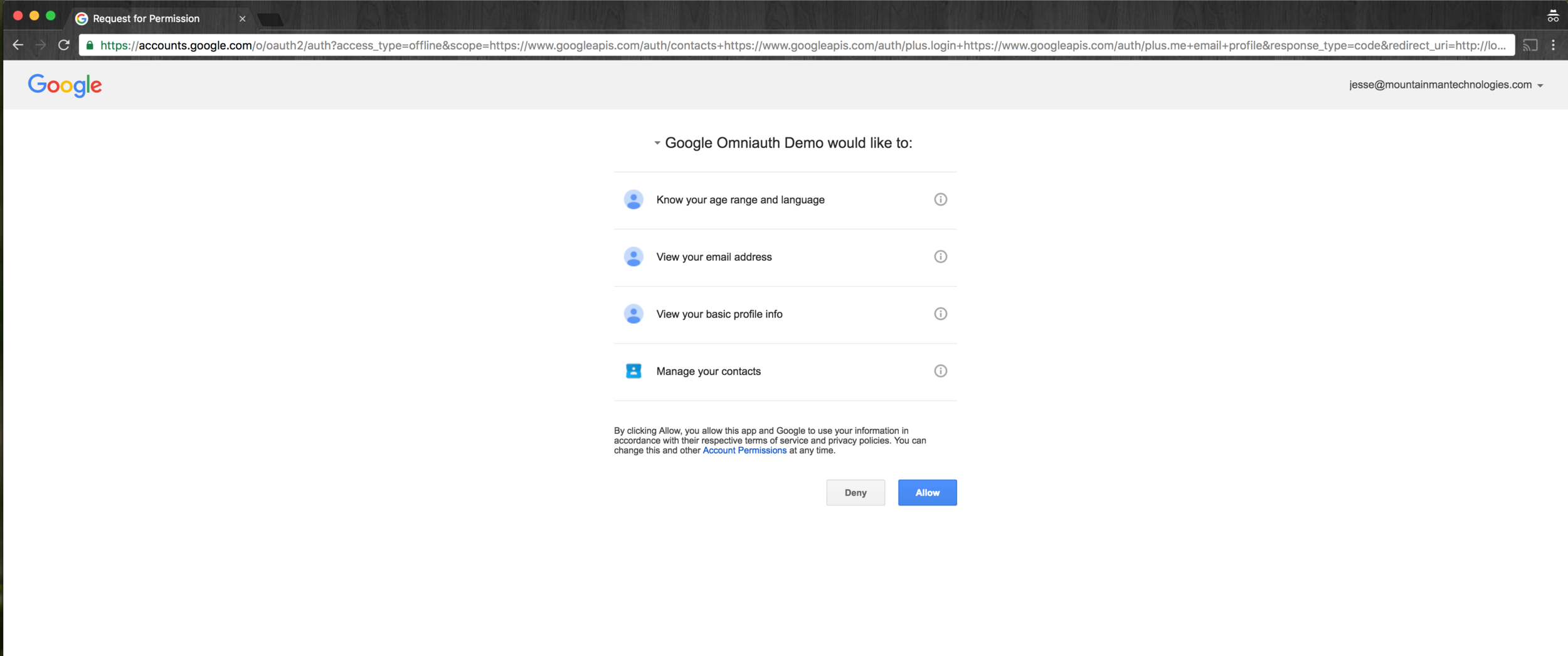Open the Cast screen icon
This screenshot has height=656, width=1568.
[1530, 45]
